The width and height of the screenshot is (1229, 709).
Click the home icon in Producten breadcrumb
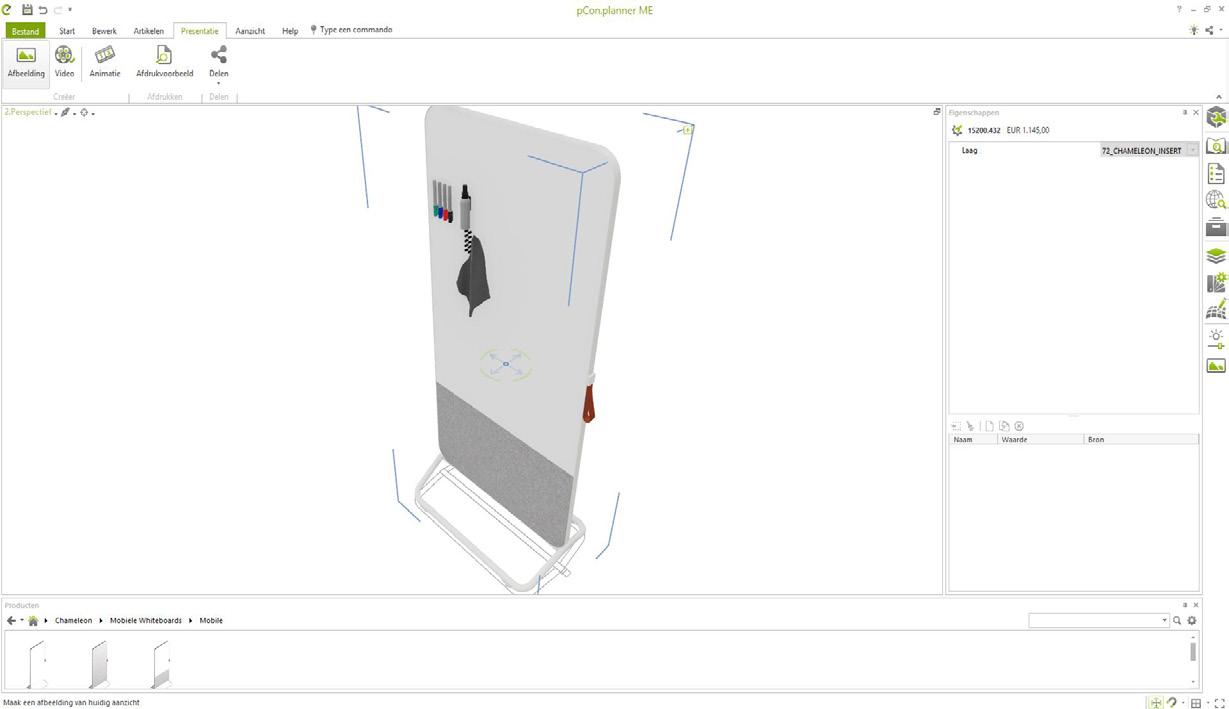[x=33, y=621]
